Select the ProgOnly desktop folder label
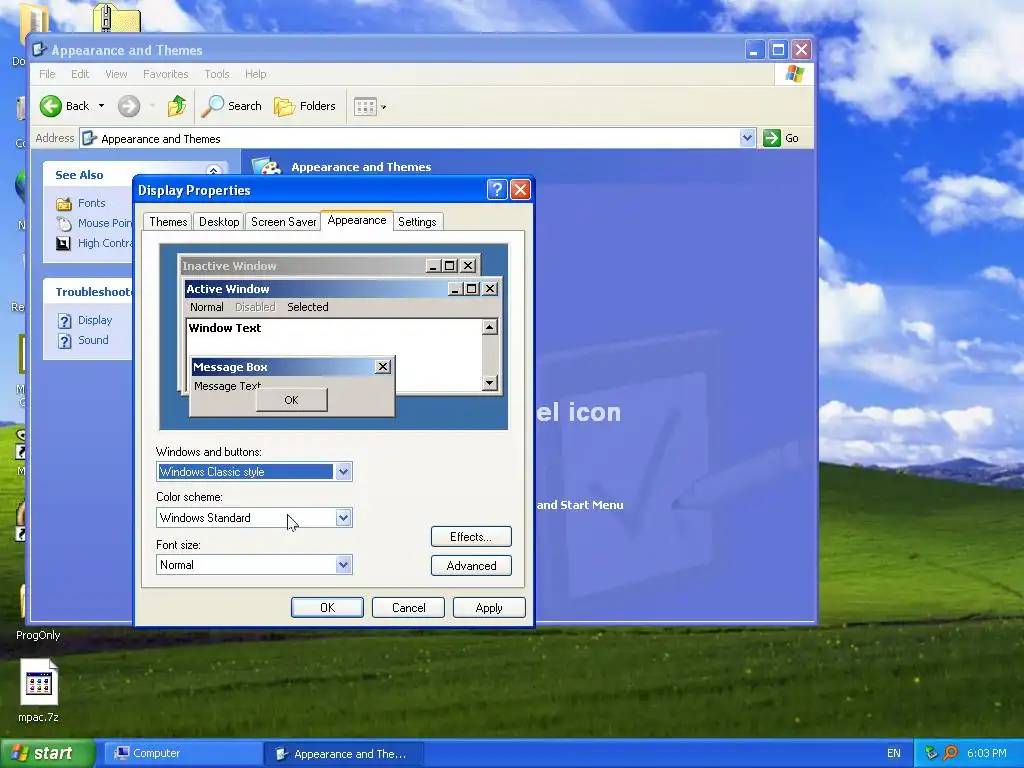This screenshot has width=1024, height=768. tap(38, 635)
